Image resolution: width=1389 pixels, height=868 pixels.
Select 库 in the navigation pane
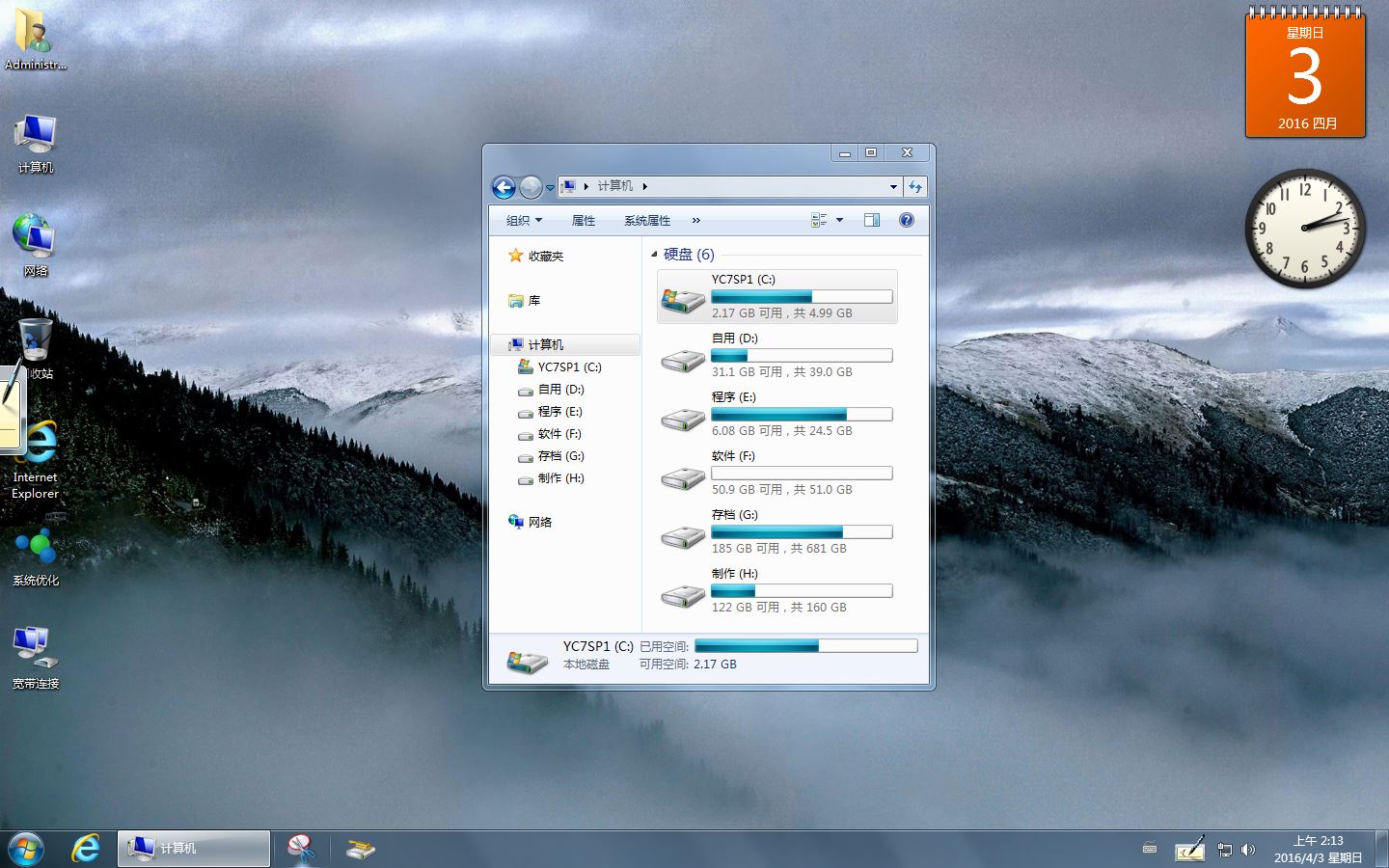(x=524, y=301)
